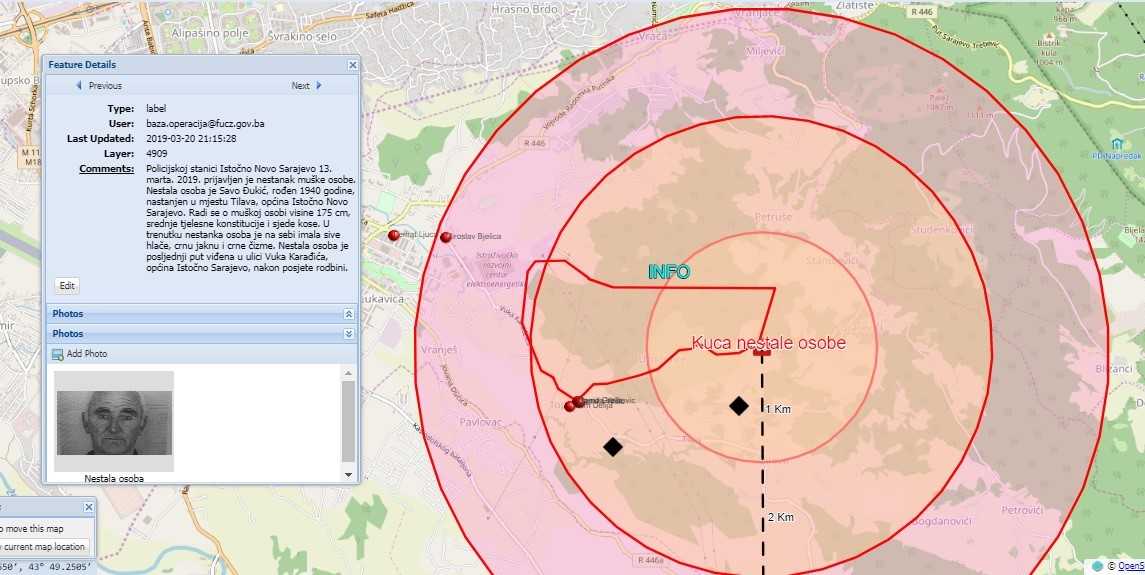Click the Edit button
This screenshot has height=575, width=1145.
[67, 285]
